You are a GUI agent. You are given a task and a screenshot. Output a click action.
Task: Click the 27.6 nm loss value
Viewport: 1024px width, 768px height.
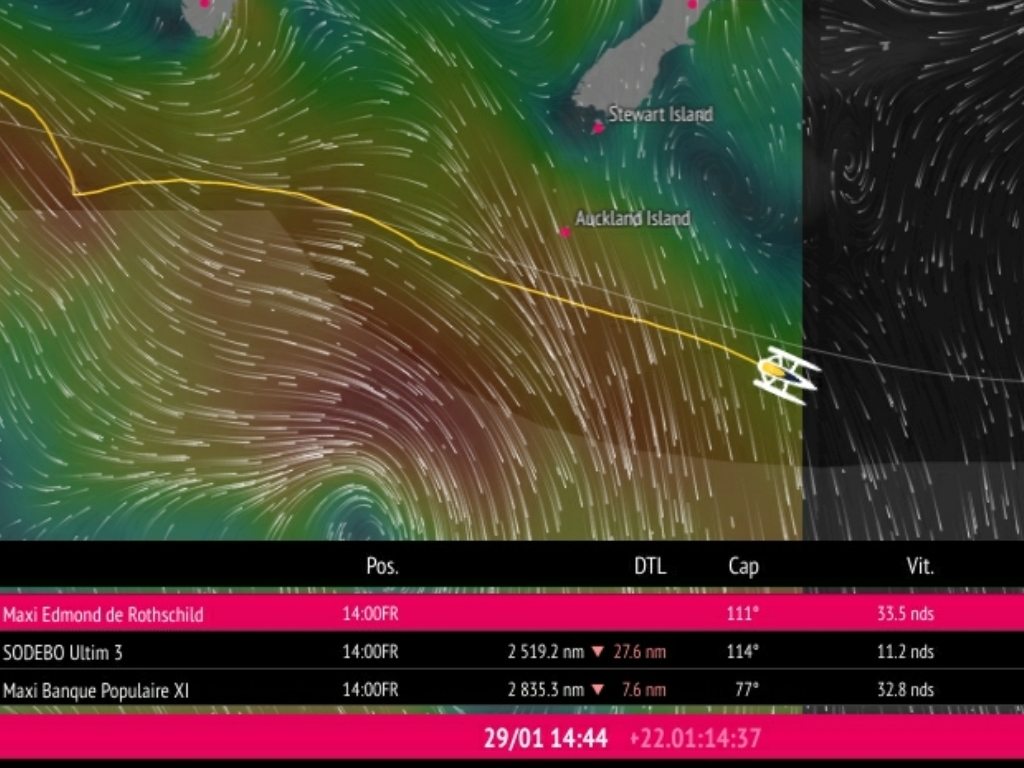pos(639,652)
